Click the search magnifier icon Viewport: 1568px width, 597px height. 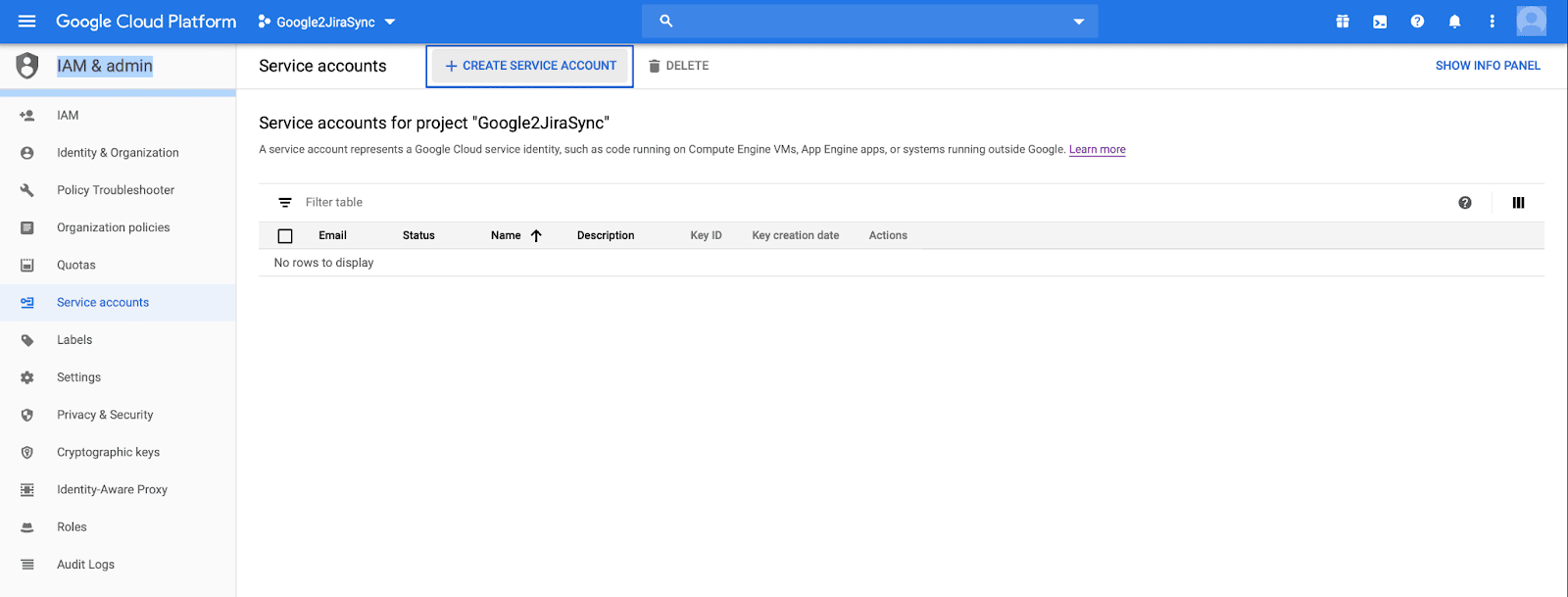(x=666, y=21)
